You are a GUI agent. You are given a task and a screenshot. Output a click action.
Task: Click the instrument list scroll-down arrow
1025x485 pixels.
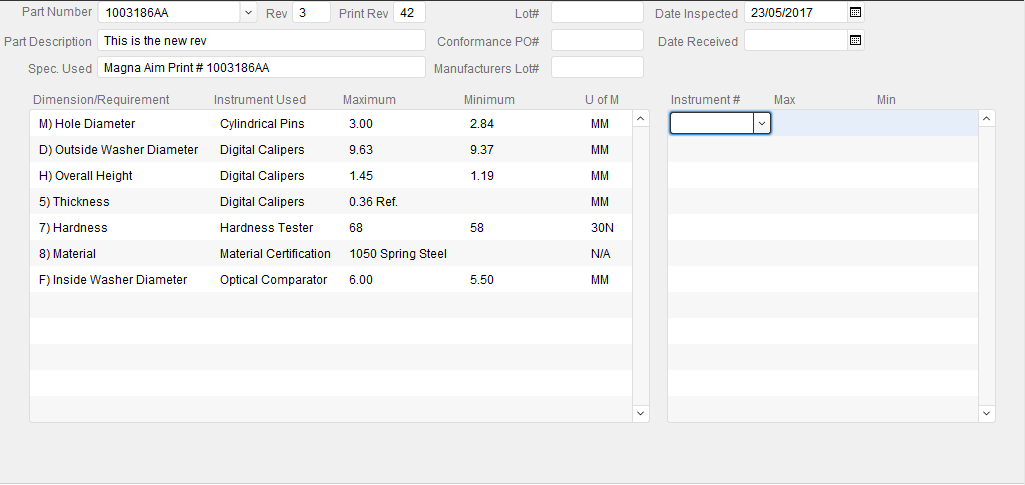pyautogui.click(x=986, y=413)
